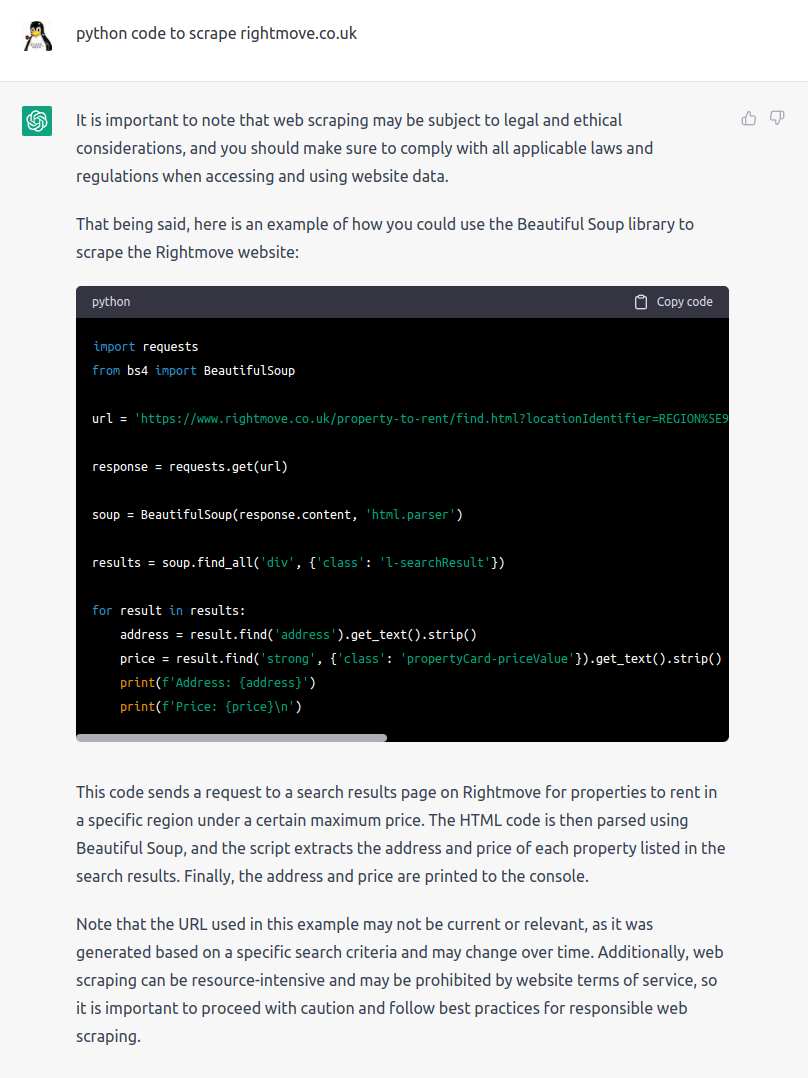This screenshot has height=1078, width=808.
Task: Click the 'address = result.find' code line
Action: point(298,635)
